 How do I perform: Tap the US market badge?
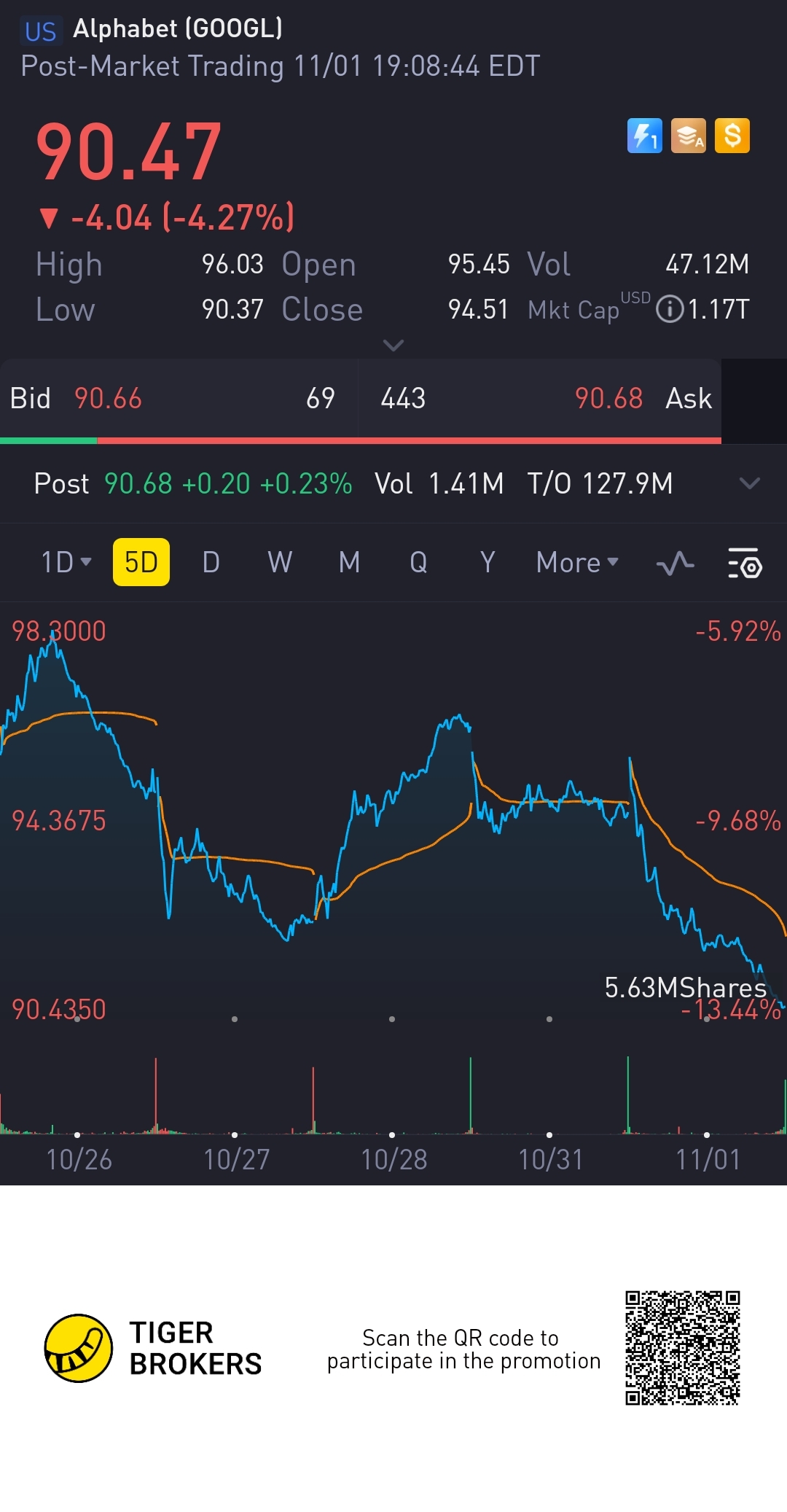pyautogui.click(x=41, y=31)
